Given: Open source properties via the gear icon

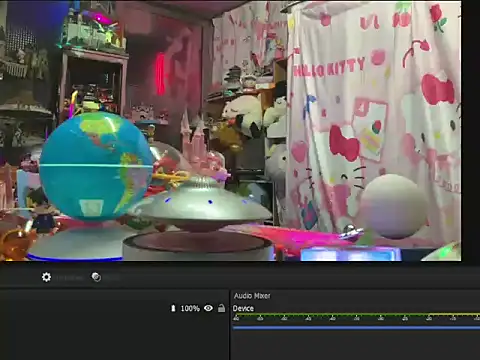Looking at the screenshot, I should coord(46,277).
